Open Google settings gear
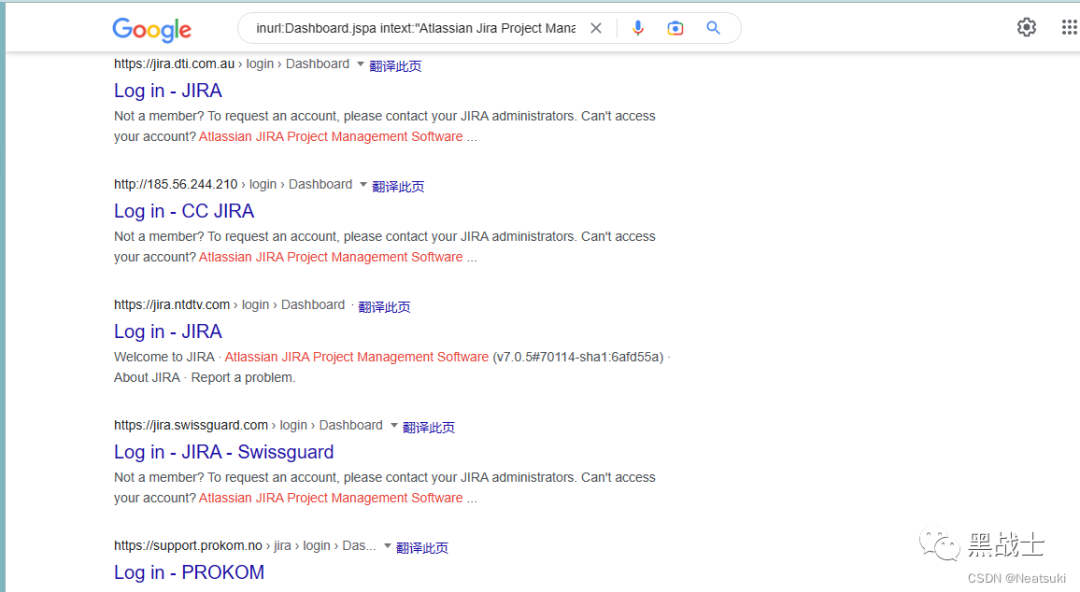The height and width of the screenshot is (592, 1080). [x=1026, y=27]
